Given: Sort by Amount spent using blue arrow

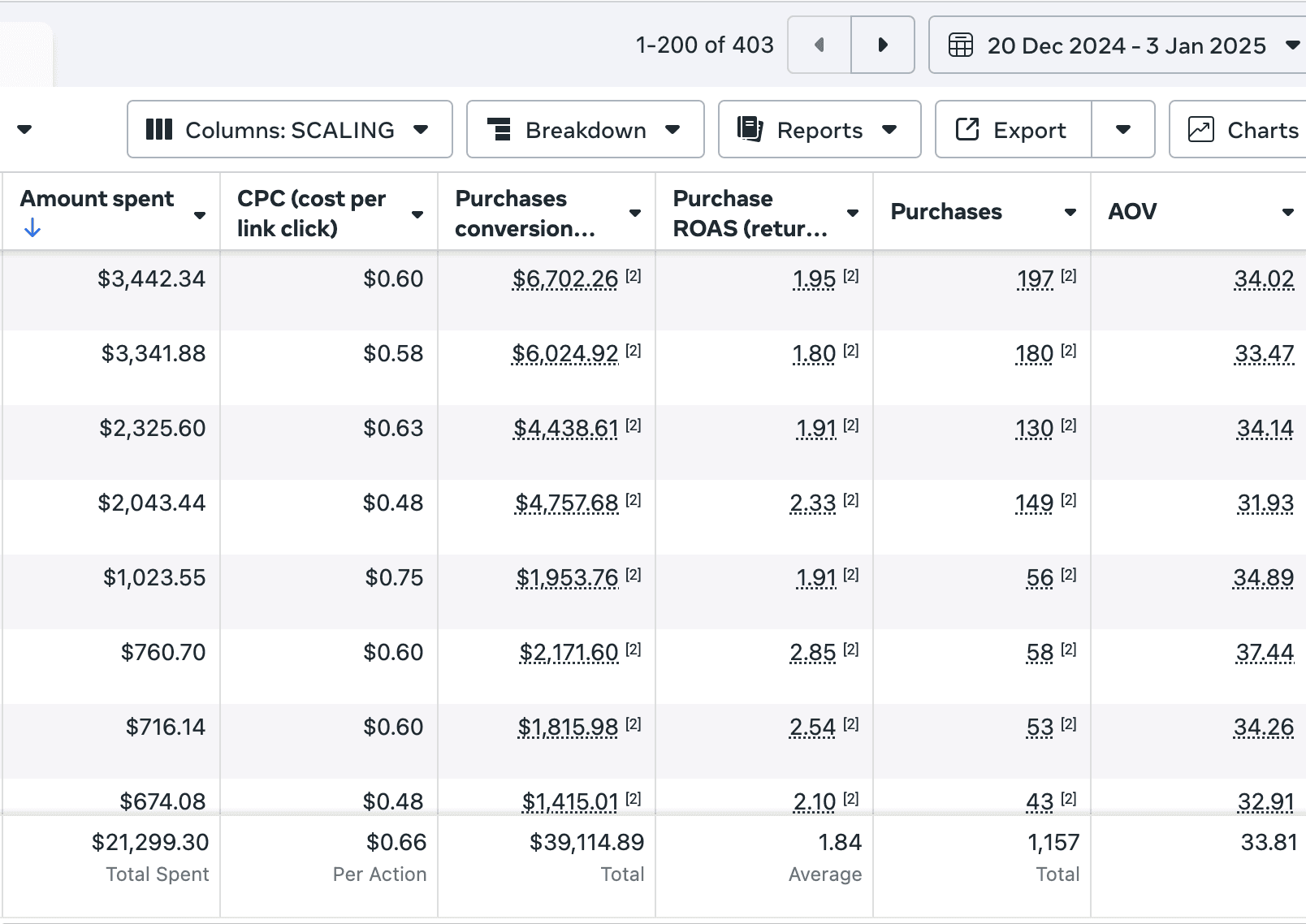Looking at the screenshot, I should 32,228.
